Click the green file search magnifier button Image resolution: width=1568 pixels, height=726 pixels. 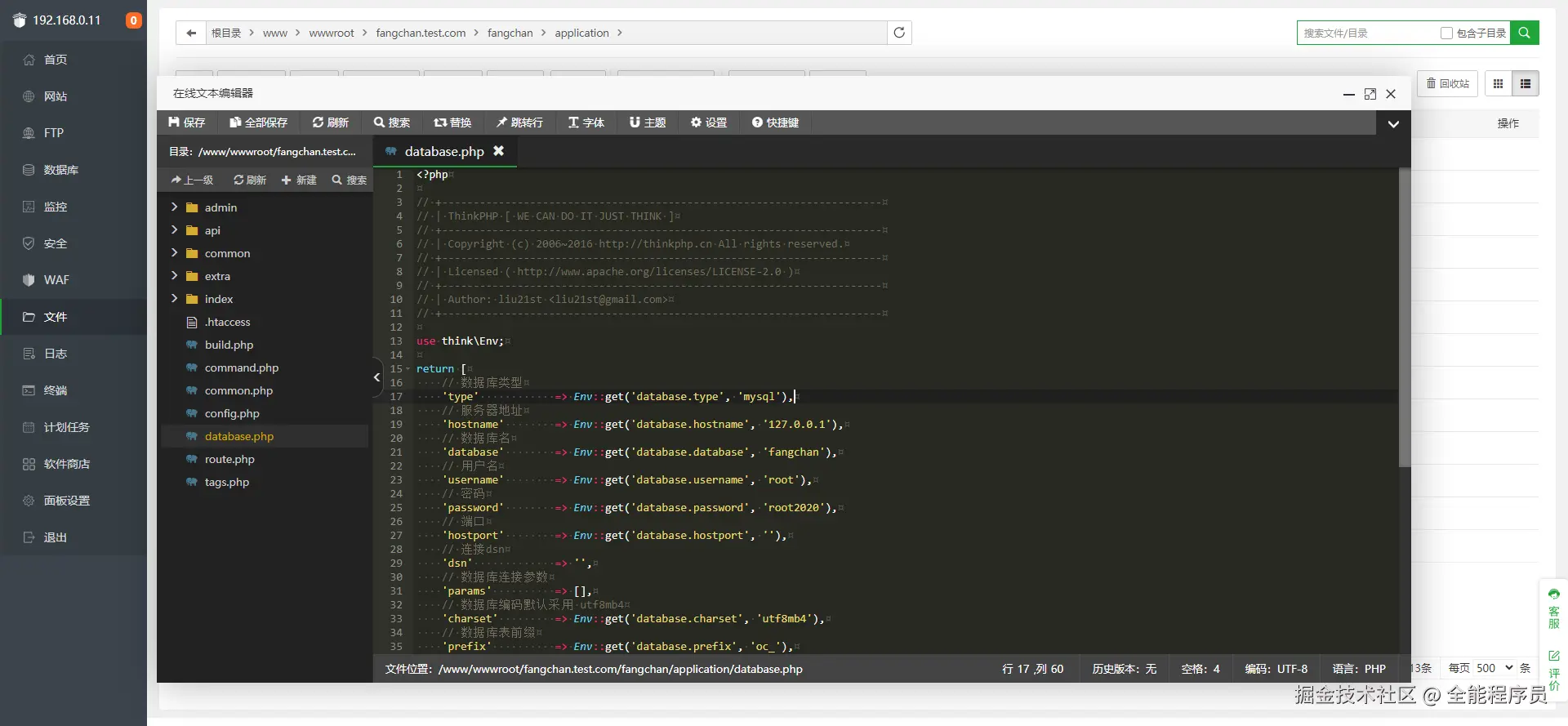[x=1524, y=33]
